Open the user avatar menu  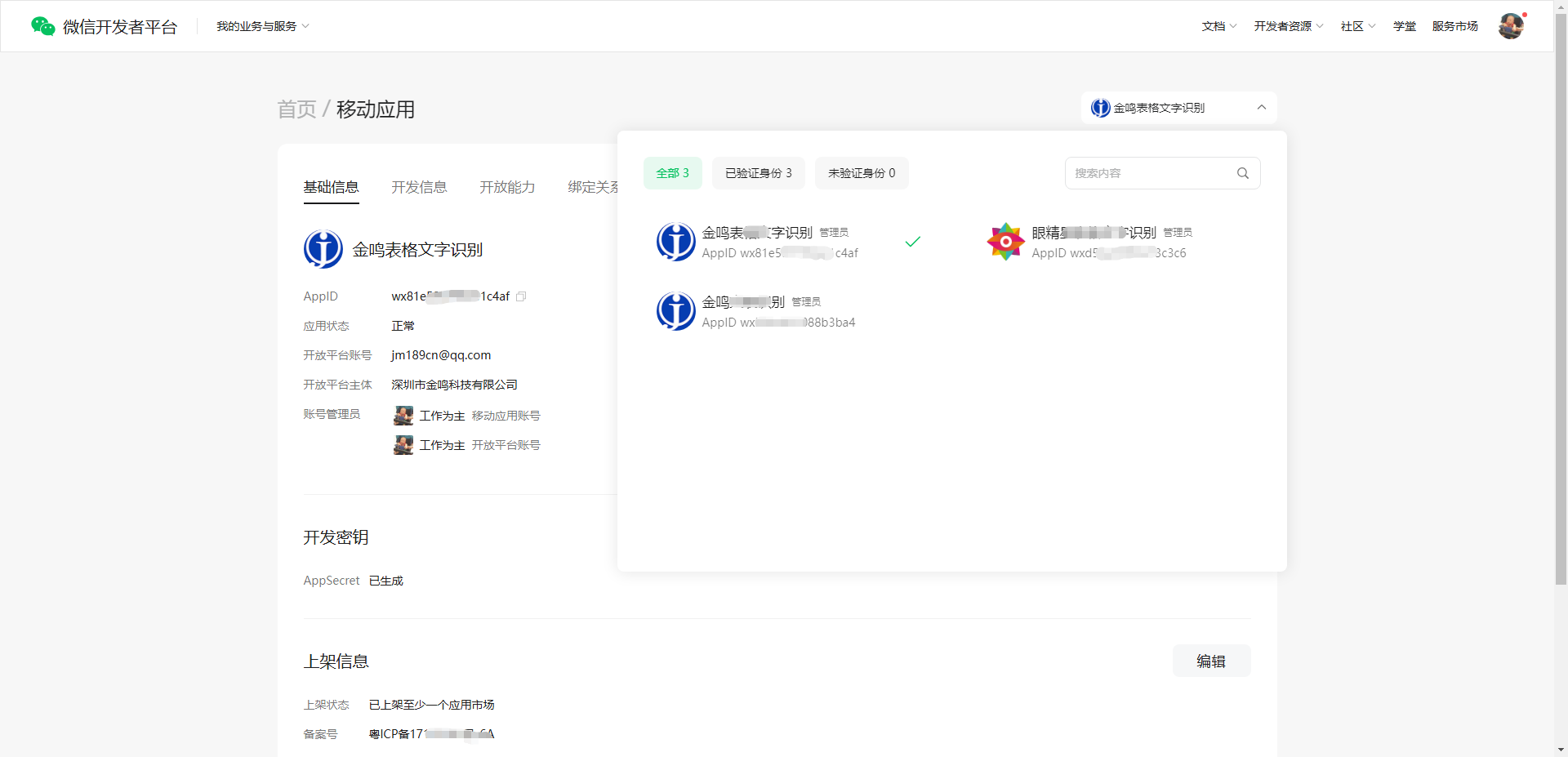pos(1511,26)
